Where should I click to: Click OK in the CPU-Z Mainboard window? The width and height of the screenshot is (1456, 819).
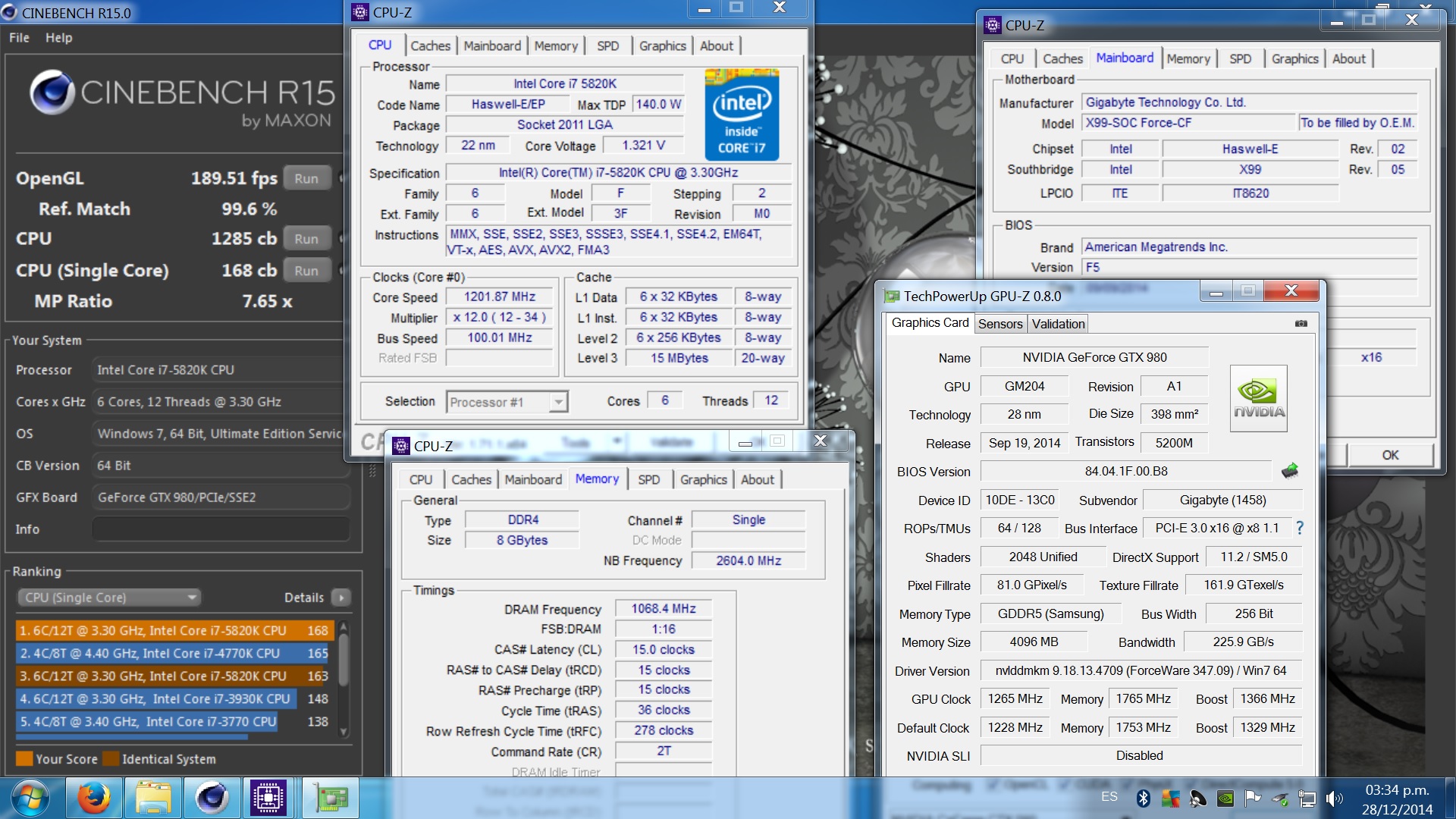(x=1390, y=455)
